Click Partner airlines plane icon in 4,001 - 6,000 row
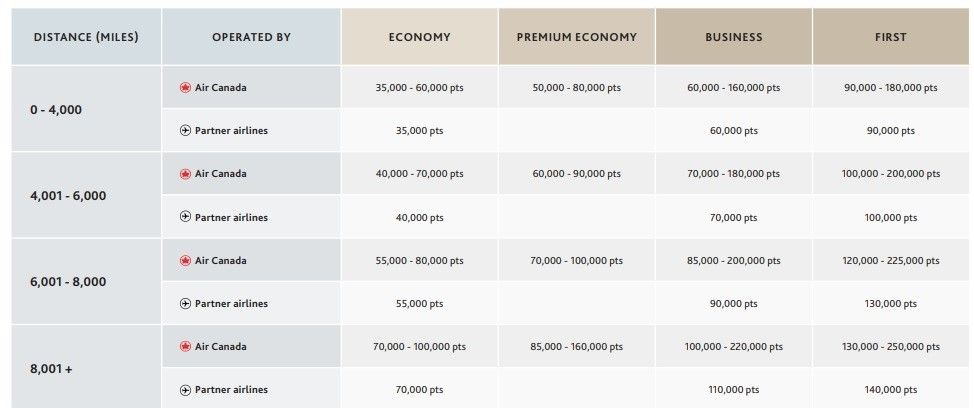This screenshot has height=408, width=974. [x=184, y=217]
